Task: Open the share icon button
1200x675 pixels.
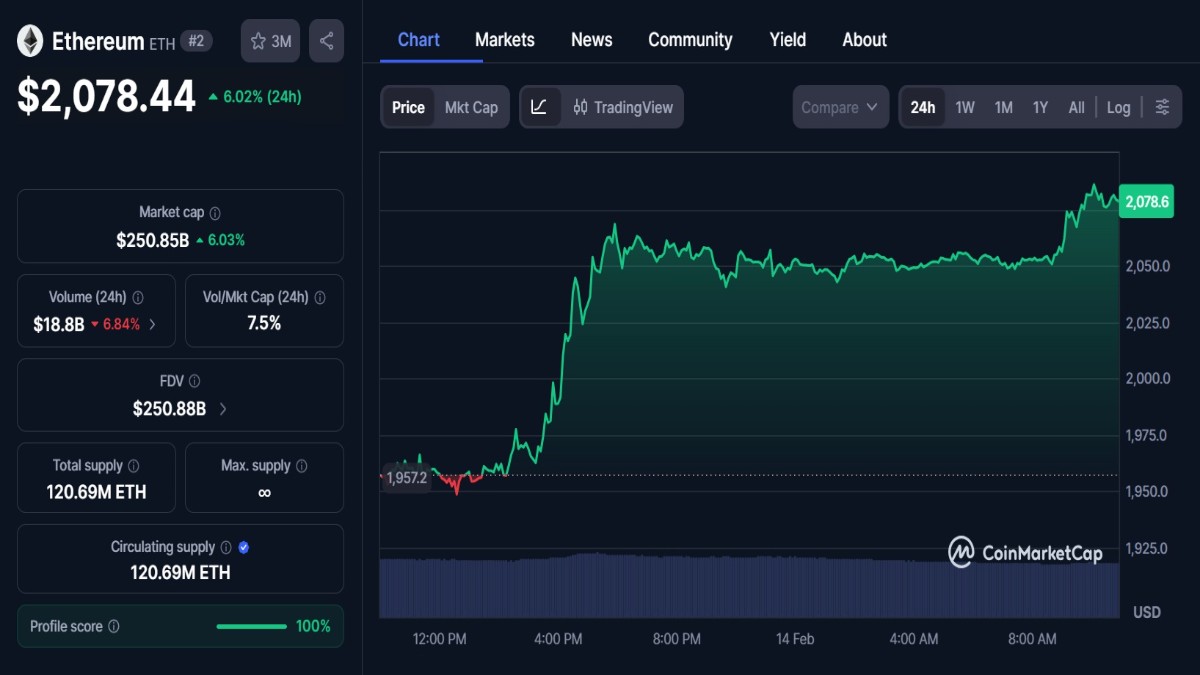Action: (326, 41)
